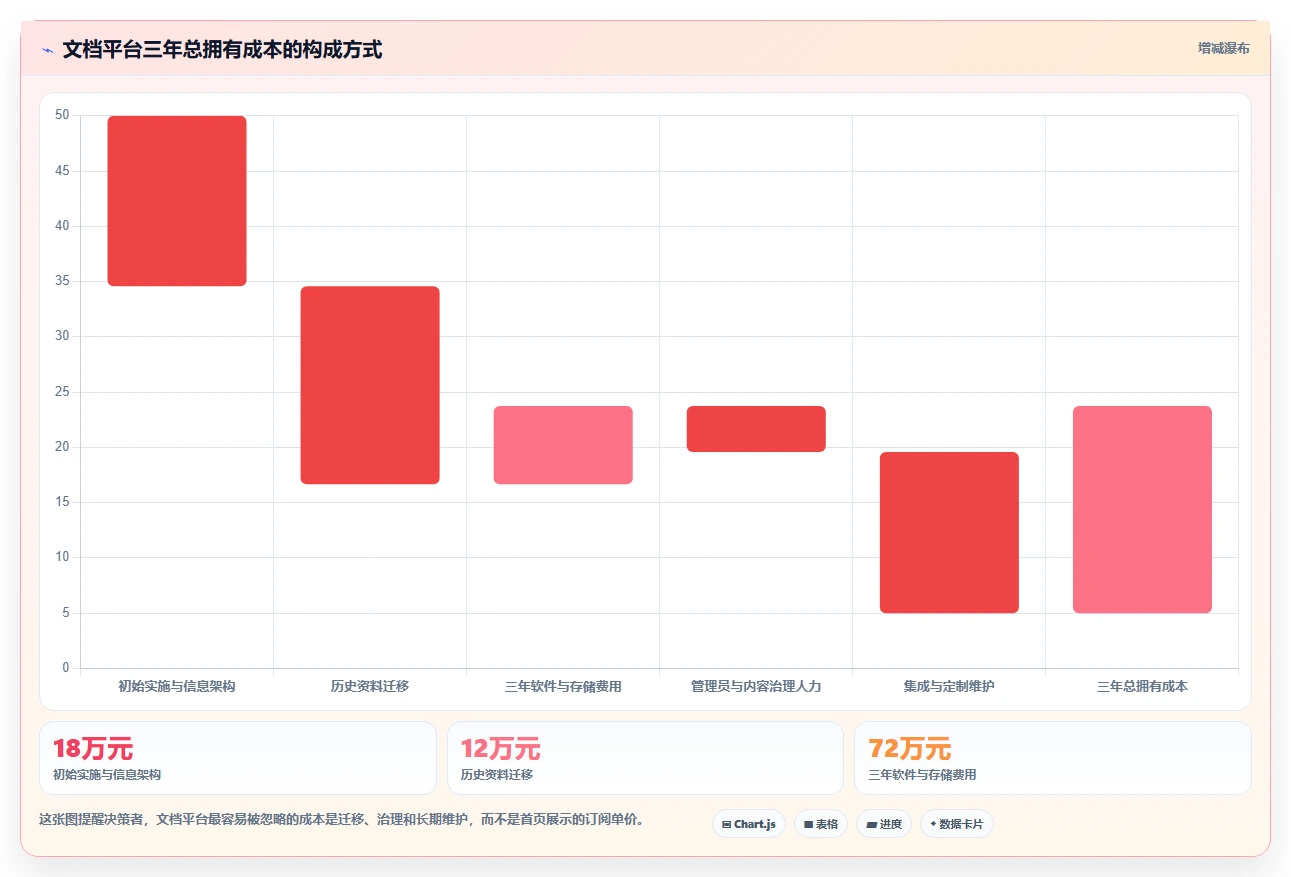This screenshot has width=1291, height=877.
Task: Click x-axis label 三年总拥有成本
Action: point(1142,686)
